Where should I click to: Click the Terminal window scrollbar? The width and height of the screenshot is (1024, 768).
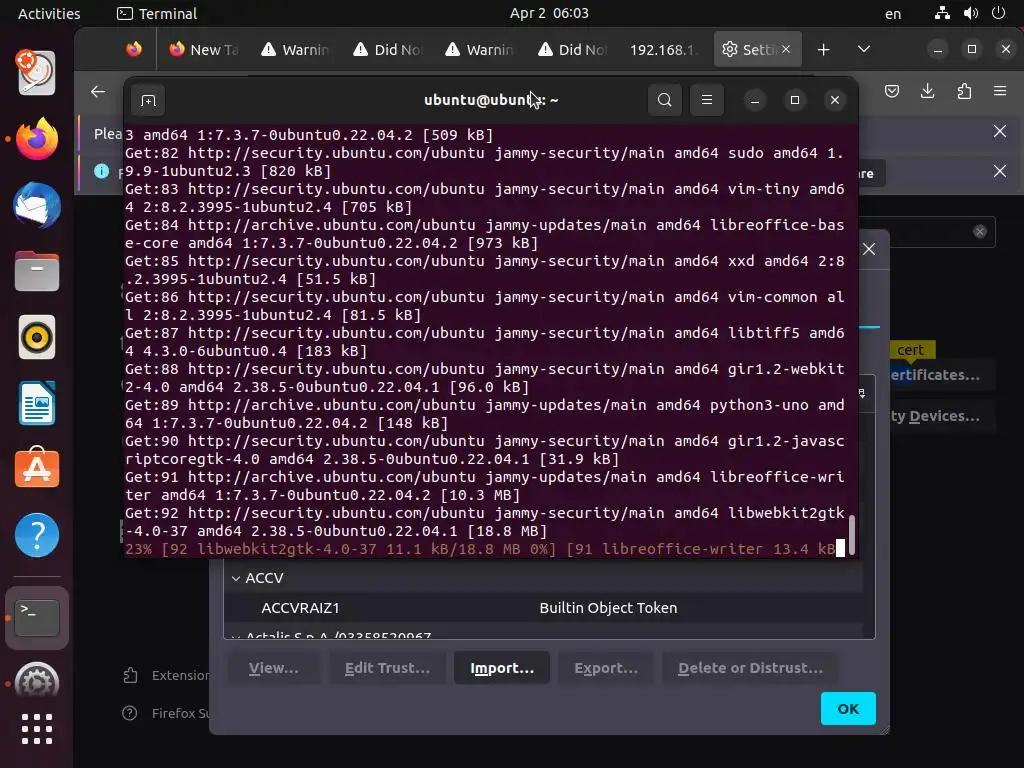point(852,534)
